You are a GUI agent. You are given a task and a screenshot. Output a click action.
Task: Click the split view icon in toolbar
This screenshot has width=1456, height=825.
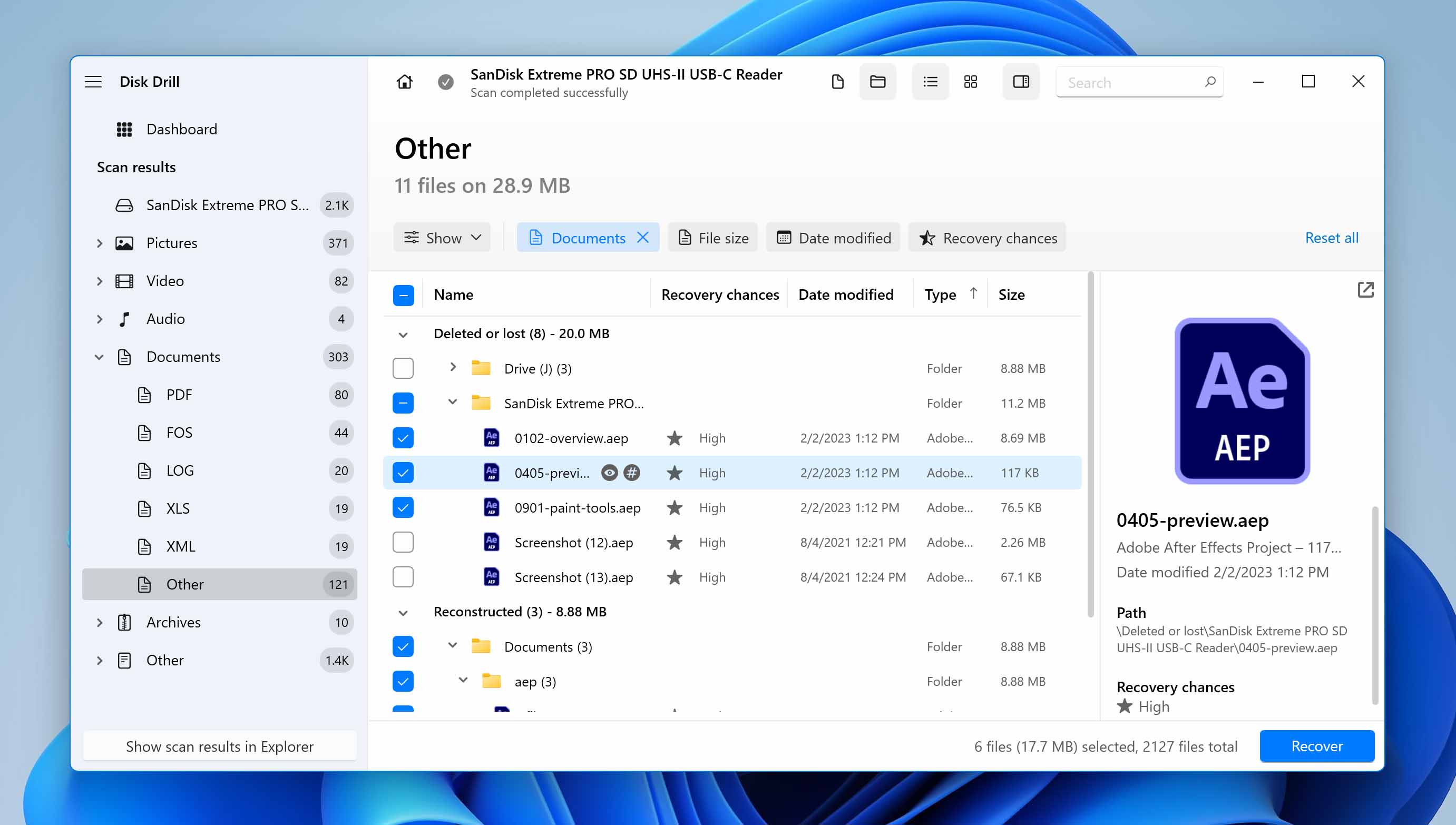pyautogui.click(x=1020, y=82)
